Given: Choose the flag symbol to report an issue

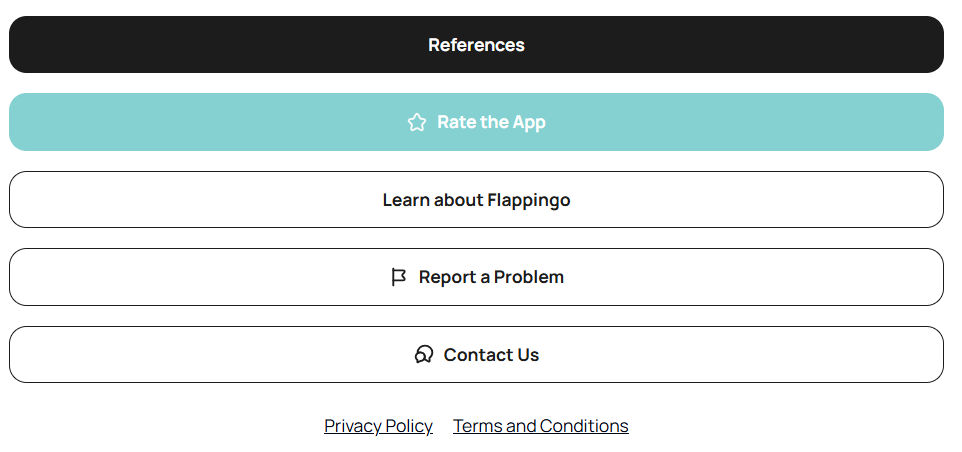Looking at the screenshot, I should [x=399, y=277].
